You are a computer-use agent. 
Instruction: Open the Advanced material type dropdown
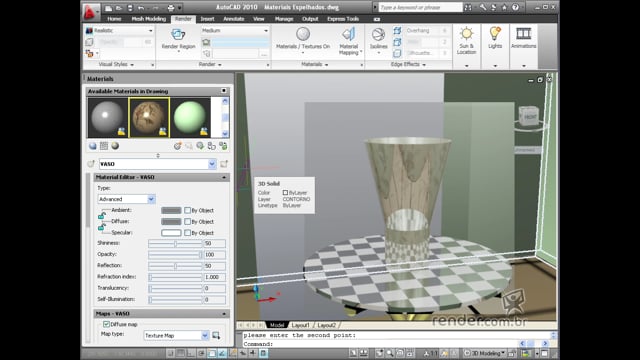point(151,199)
